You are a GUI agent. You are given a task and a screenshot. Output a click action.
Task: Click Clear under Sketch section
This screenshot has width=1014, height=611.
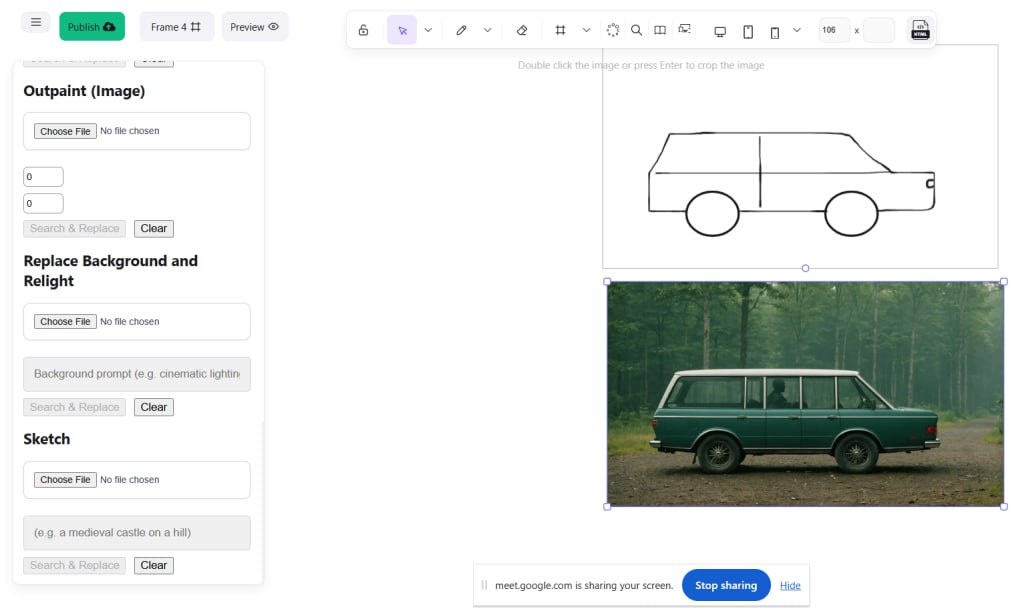(x=154, y=566)
